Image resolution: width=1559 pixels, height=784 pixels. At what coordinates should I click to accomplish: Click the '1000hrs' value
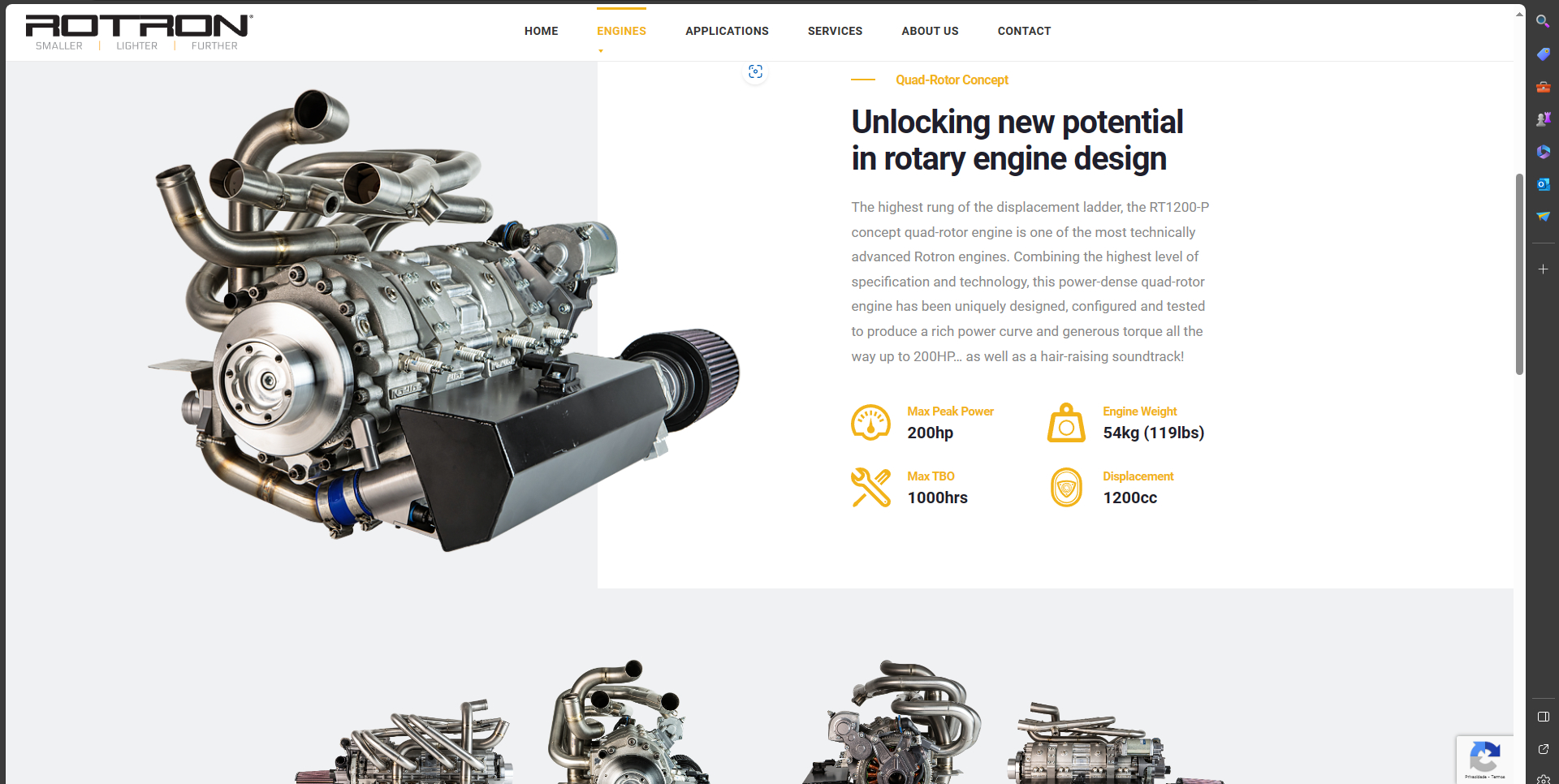pos(938,498)
